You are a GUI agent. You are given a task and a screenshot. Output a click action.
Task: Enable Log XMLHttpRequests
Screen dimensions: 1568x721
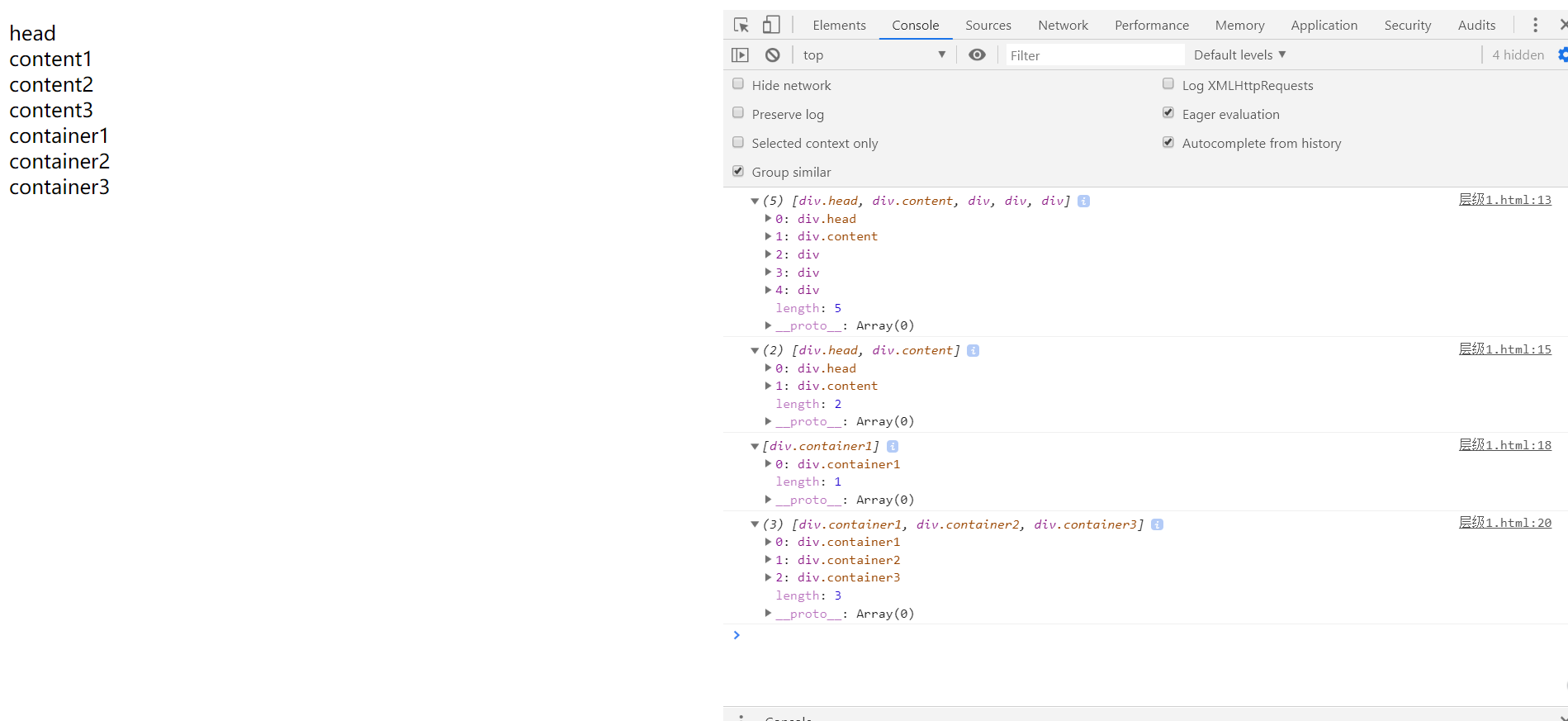pyautogui.click(x=1168, y=84)
